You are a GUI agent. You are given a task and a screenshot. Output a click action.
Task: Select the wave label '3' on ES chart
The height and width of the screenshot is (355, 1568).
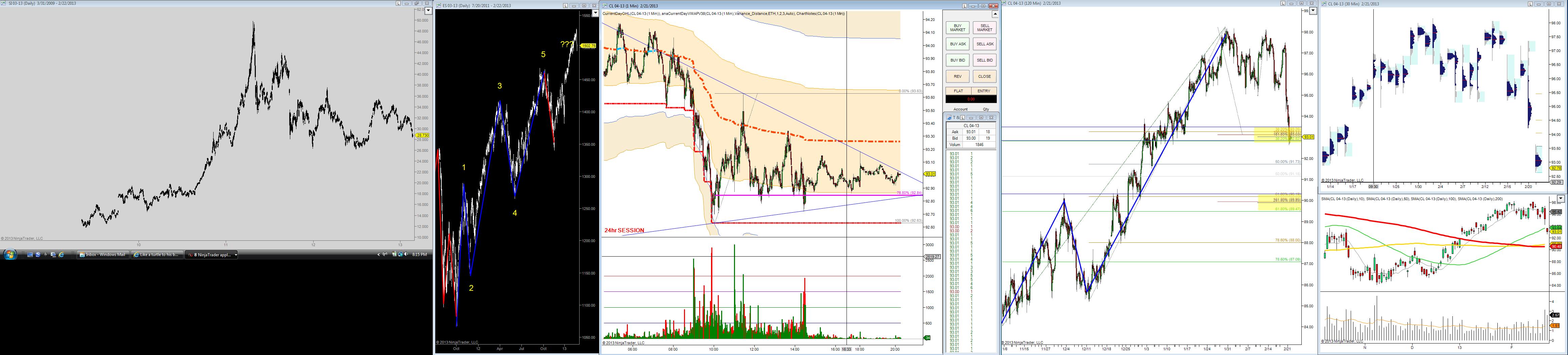pyautogui.click(x=500, y=86)
